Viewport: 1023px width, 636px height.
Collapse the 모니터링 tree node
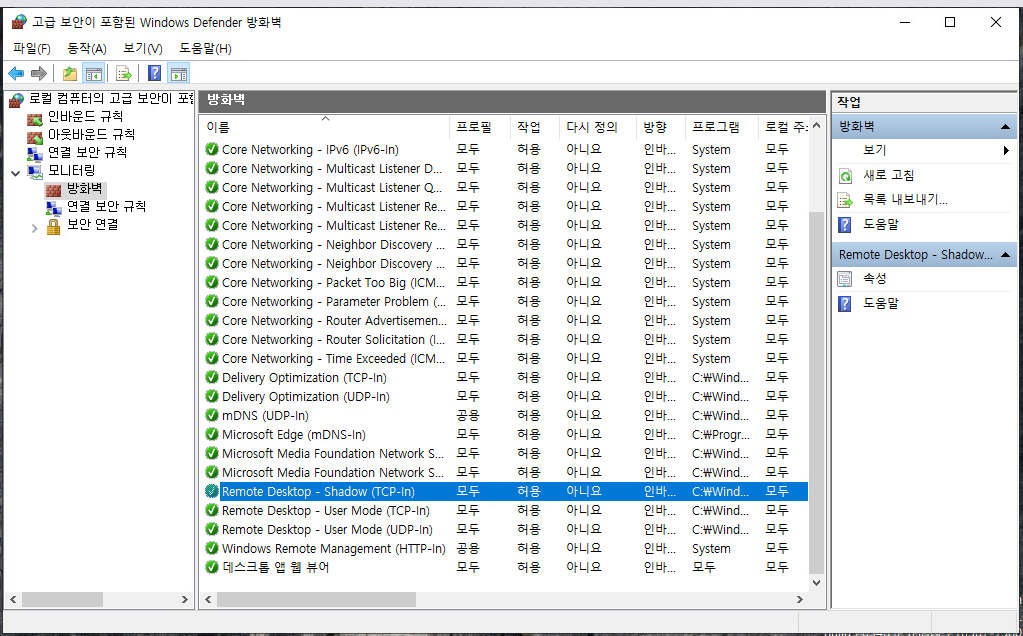[16, 173]
